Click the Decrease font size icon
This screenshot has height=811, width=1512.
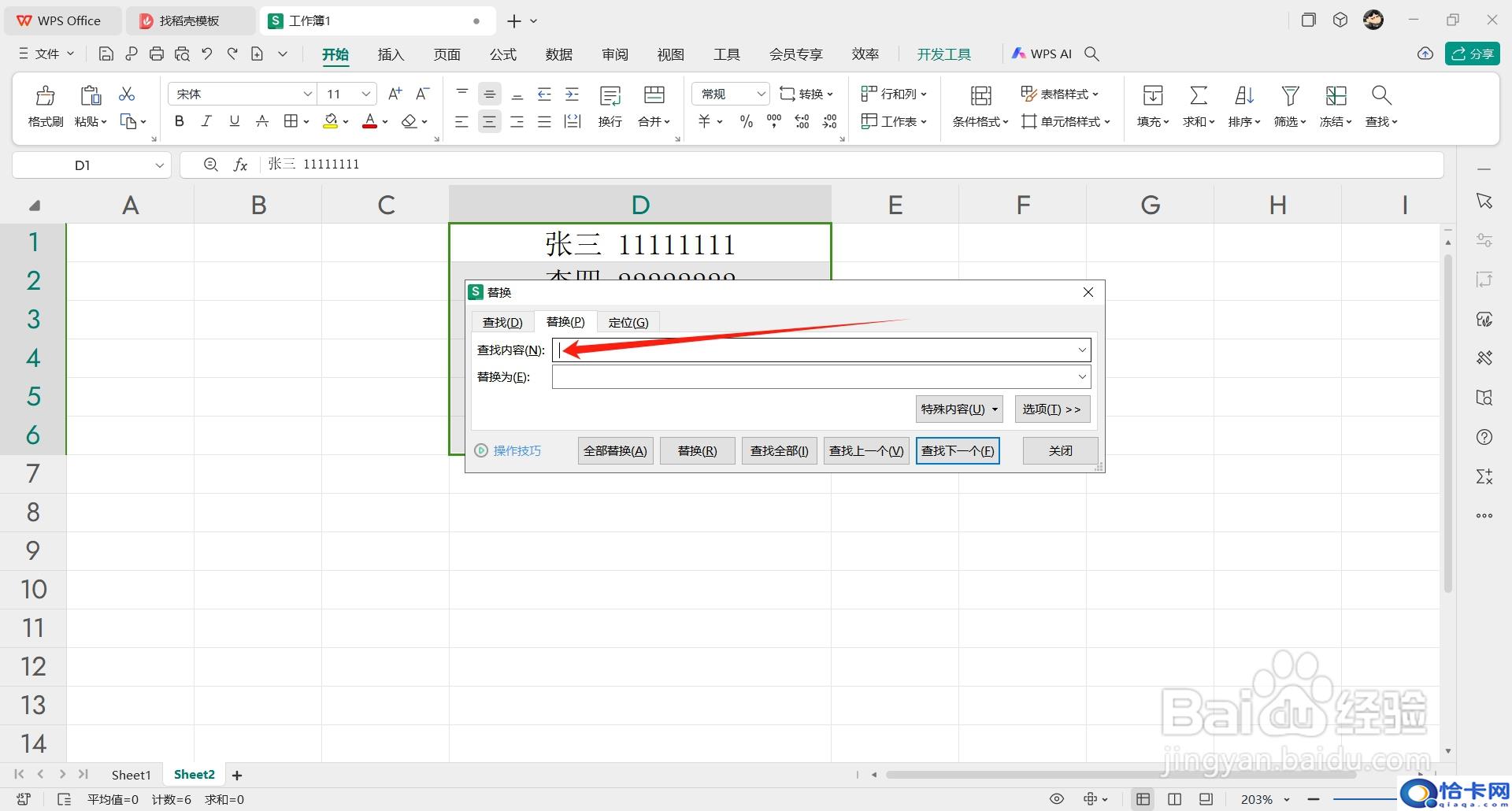[x=423, y=94]
